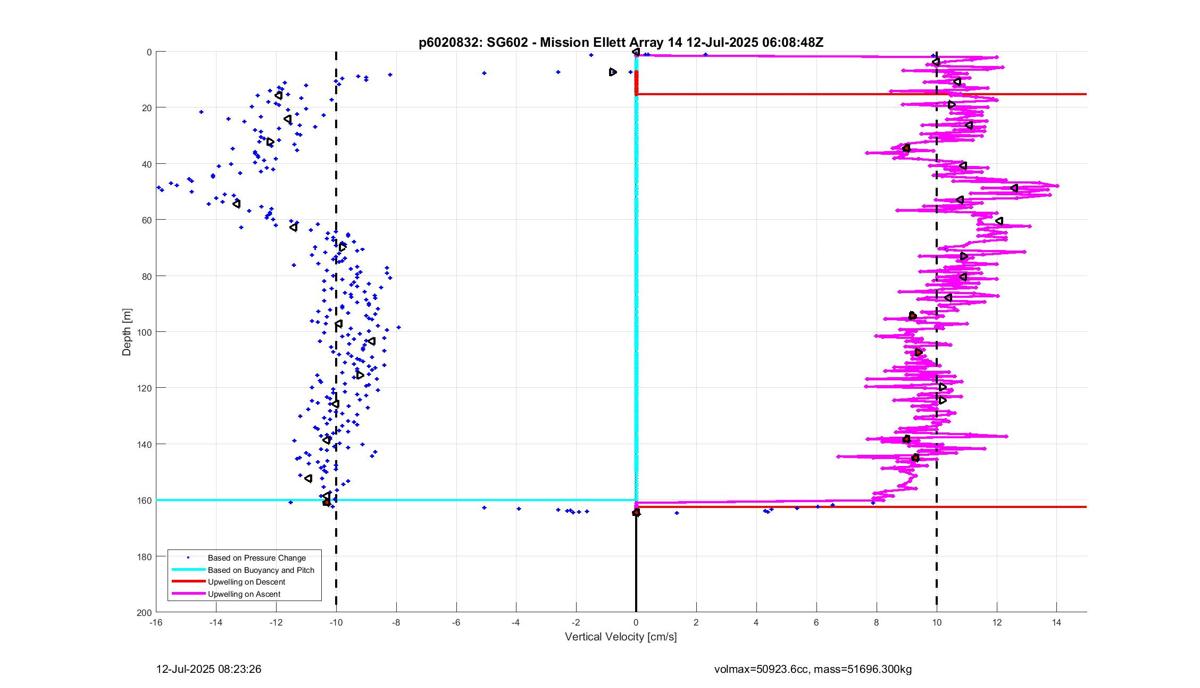Click the '-16' velocity tick label

[x=156, y=622]
